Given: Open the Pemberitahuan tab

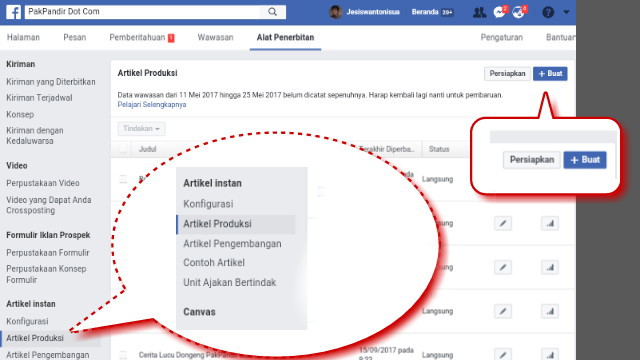Looking at the screenshot, I should click(x=137, y=38).
